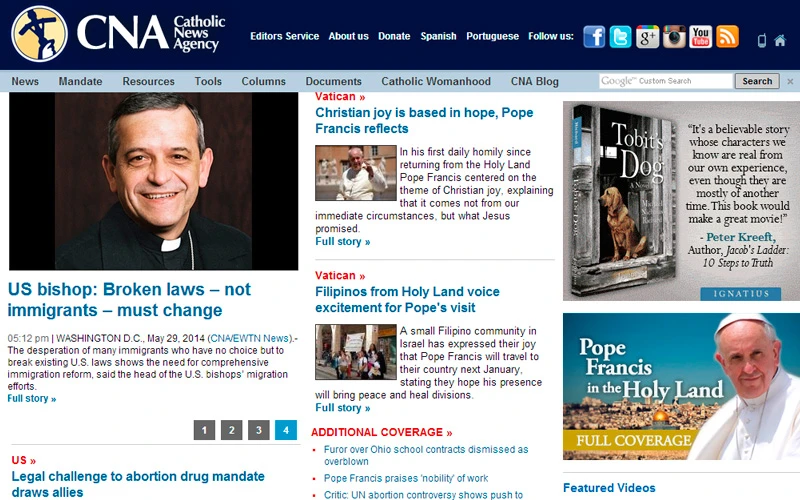Select the Columns navigation item
The height and width of the screenshot is (500, 800).
pyautogui.click(x=263, y=81)
